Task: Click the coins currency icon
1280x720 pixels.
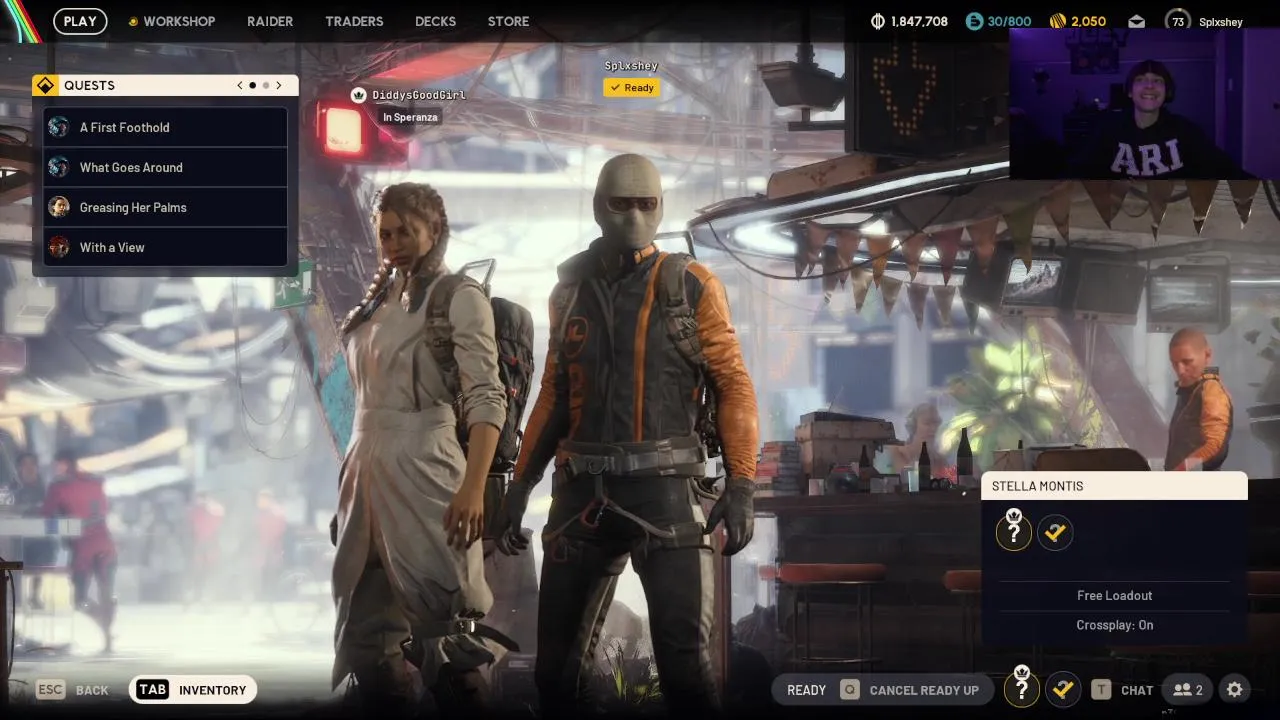Action: [x=878, y=21]
